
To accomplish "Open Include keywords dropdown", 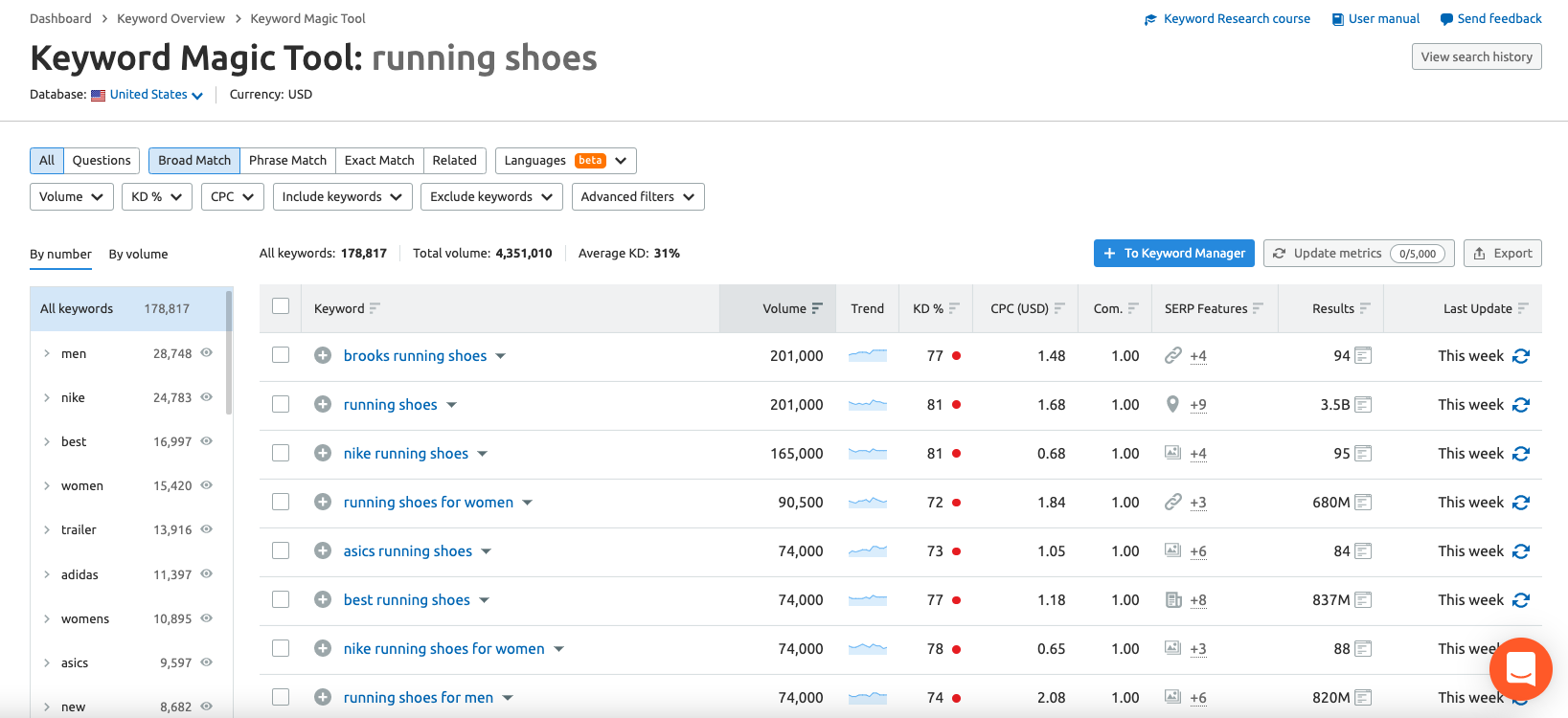I will pos(343,196).
